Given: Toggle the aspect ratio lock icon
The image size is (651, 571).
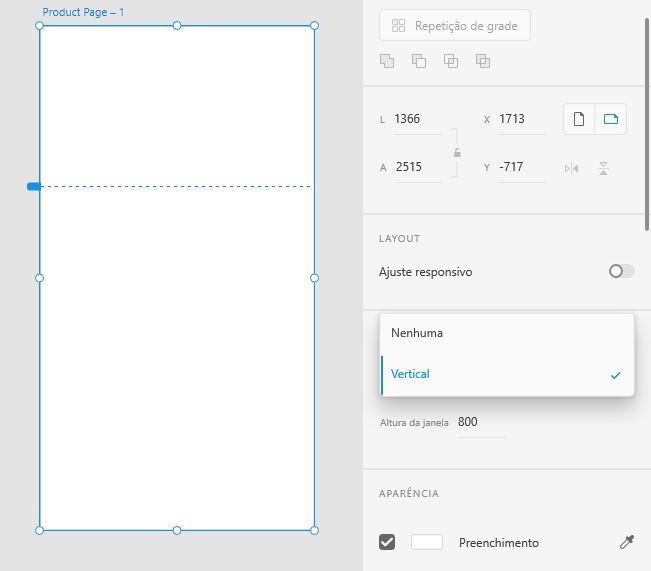Looking at the screenshot, I should [457, 152].
